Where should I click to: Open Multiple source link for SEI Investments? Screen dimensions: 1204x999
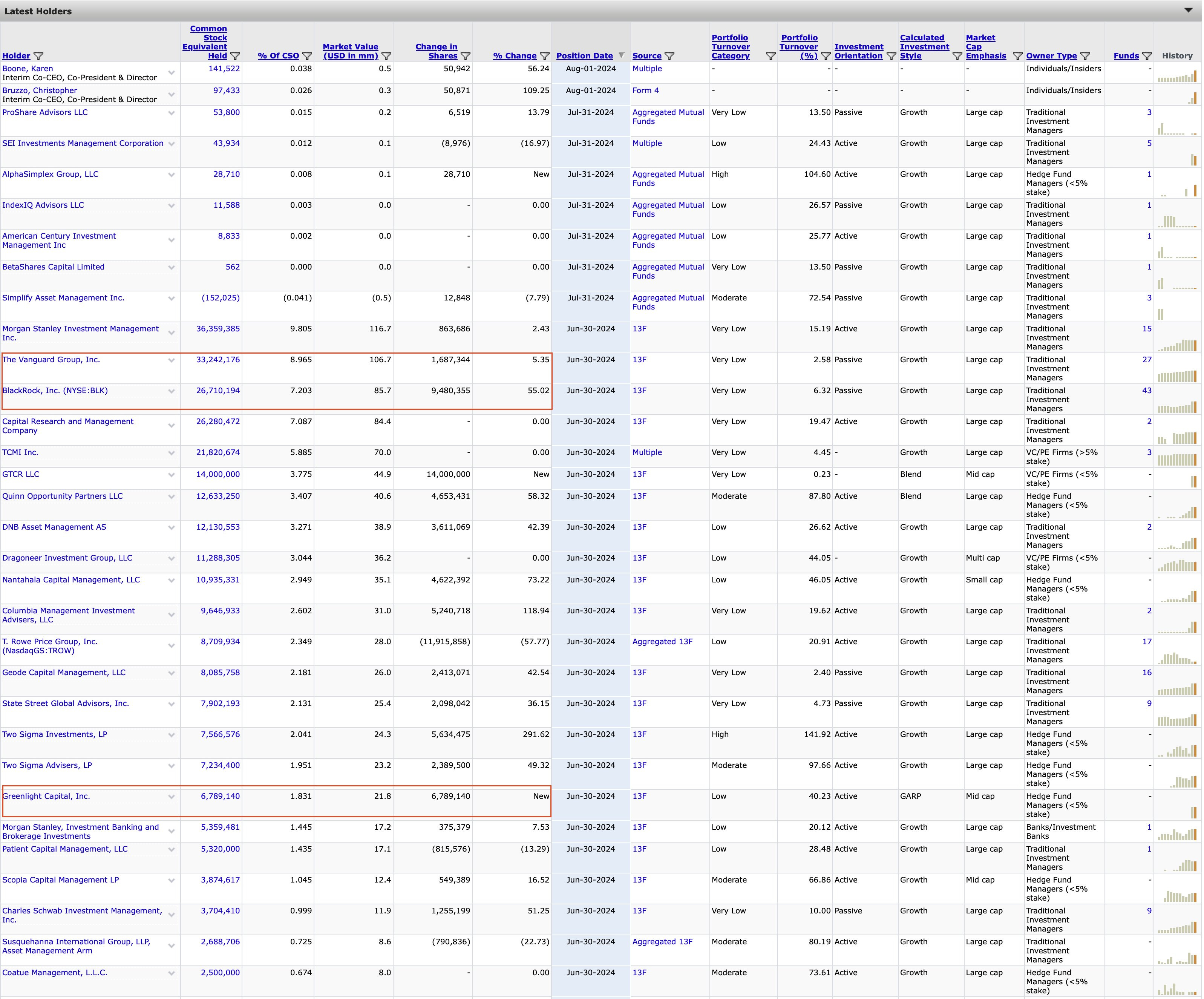pos(647,143)
